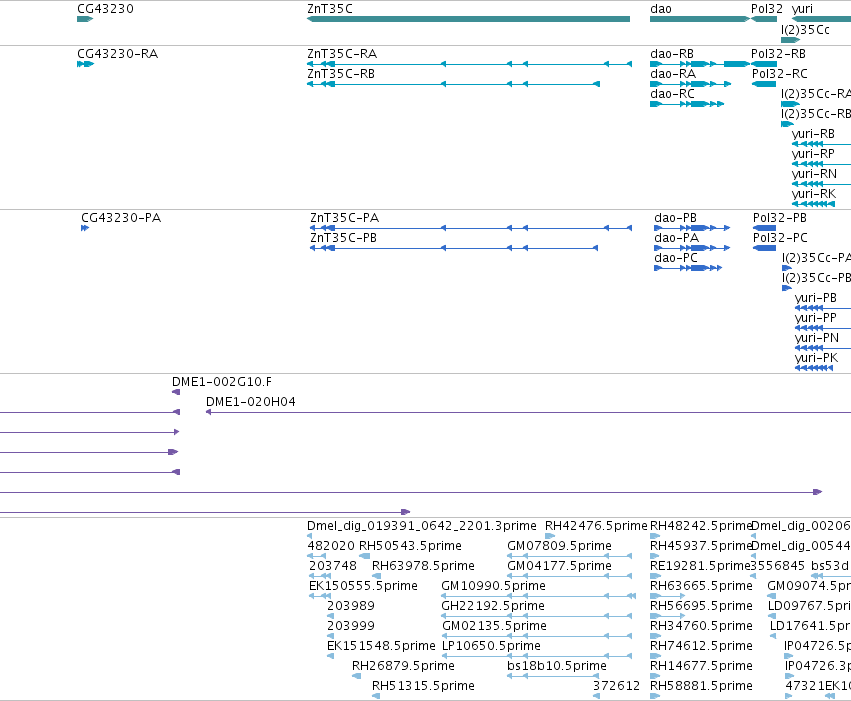Click the GM04177.5prime EST label

(x=559, y=566)
